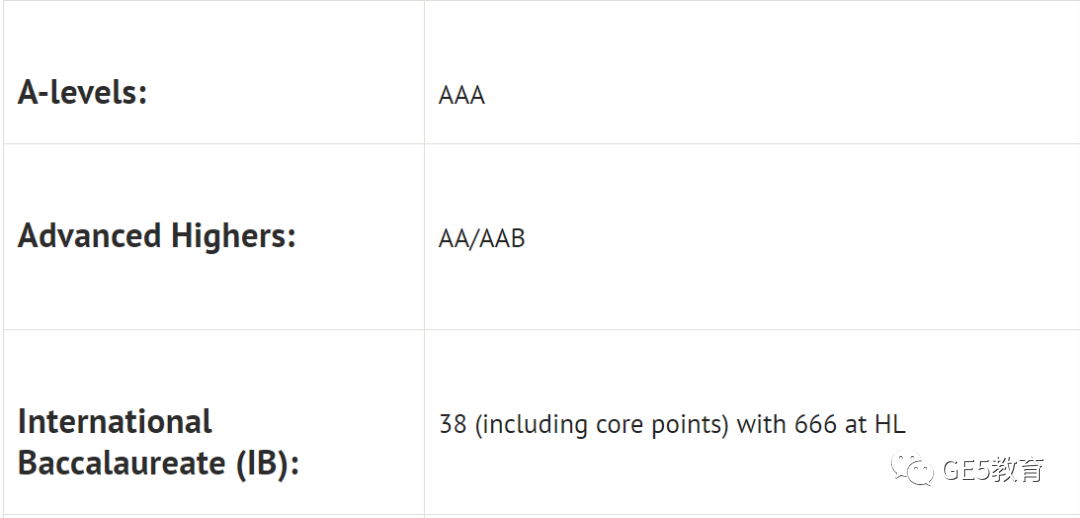Click the word points) in the IB requirement

[x=692, y=426]
